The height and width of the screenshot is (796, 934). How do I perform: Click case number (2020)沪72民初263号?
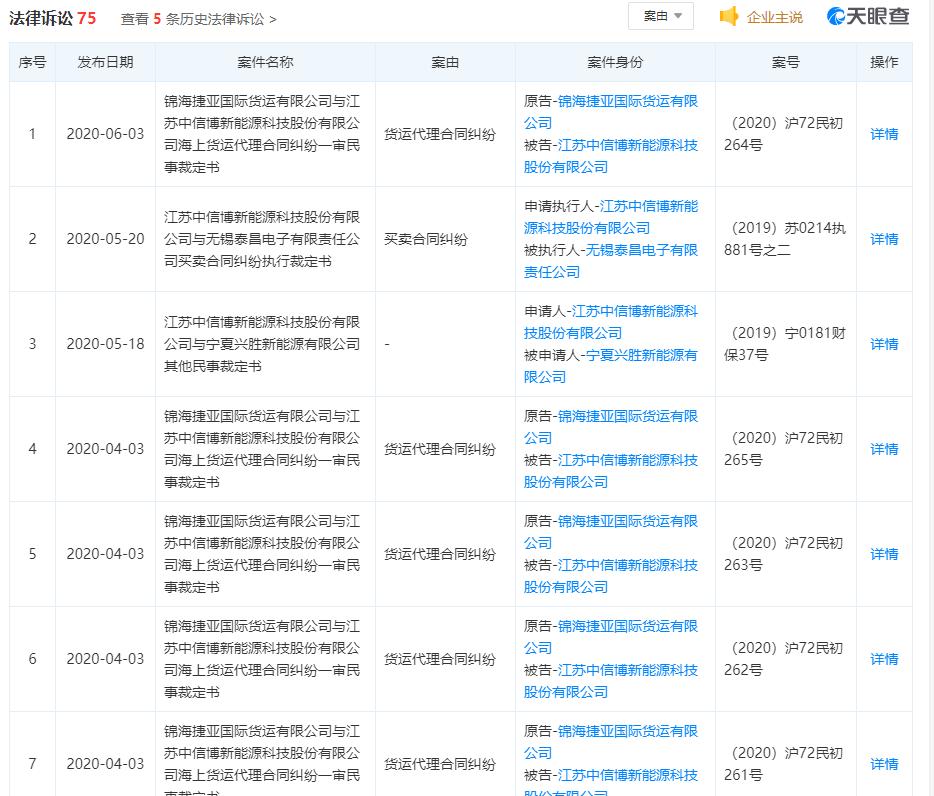(784, 554)
